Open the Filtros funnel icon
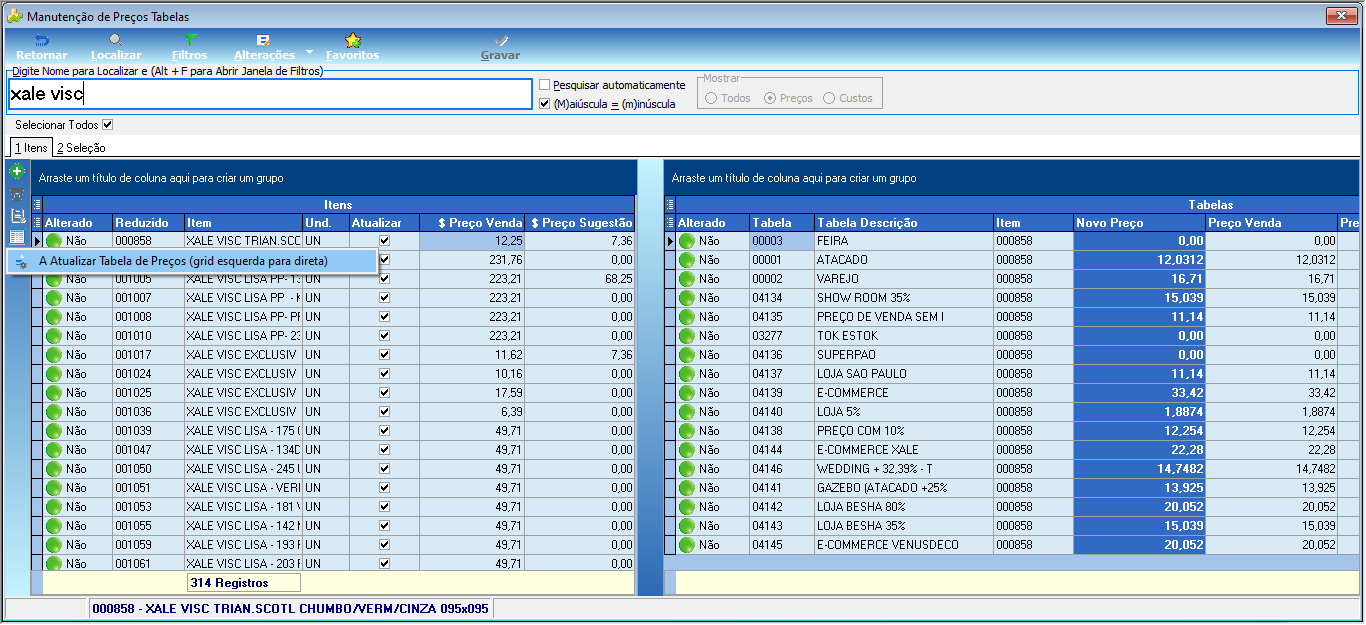The image size is (1366, 625). [190, 40]
